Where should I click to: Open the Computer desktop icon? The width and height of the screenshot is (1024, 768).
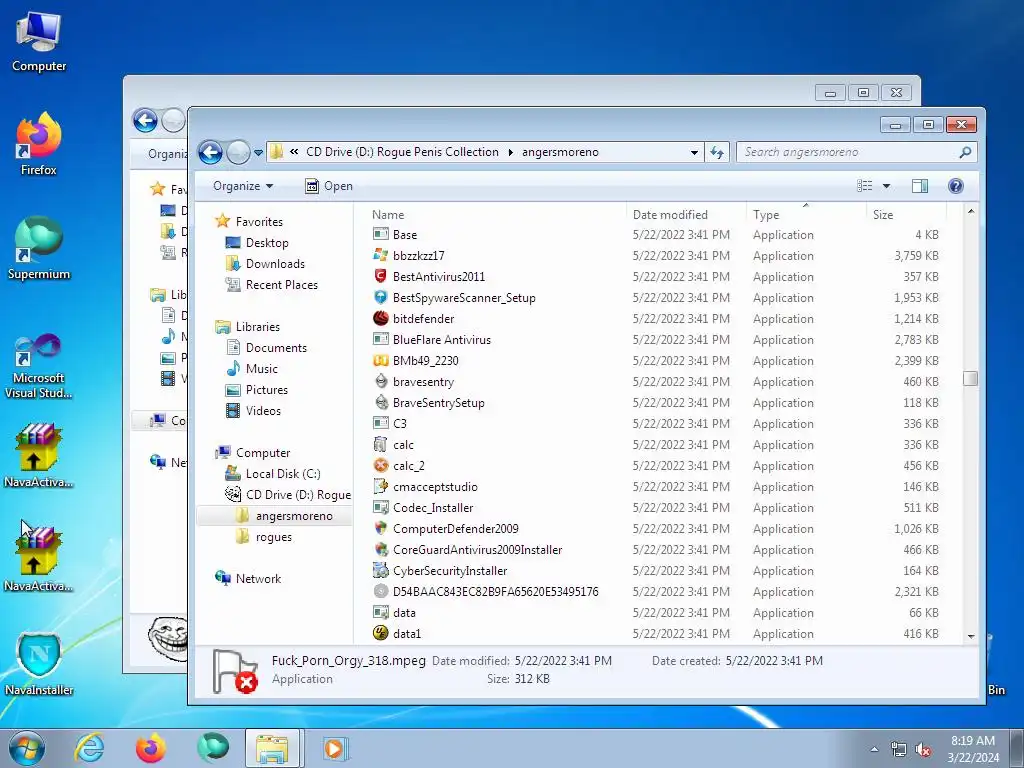pyautogui.click(x=39, y=42)
